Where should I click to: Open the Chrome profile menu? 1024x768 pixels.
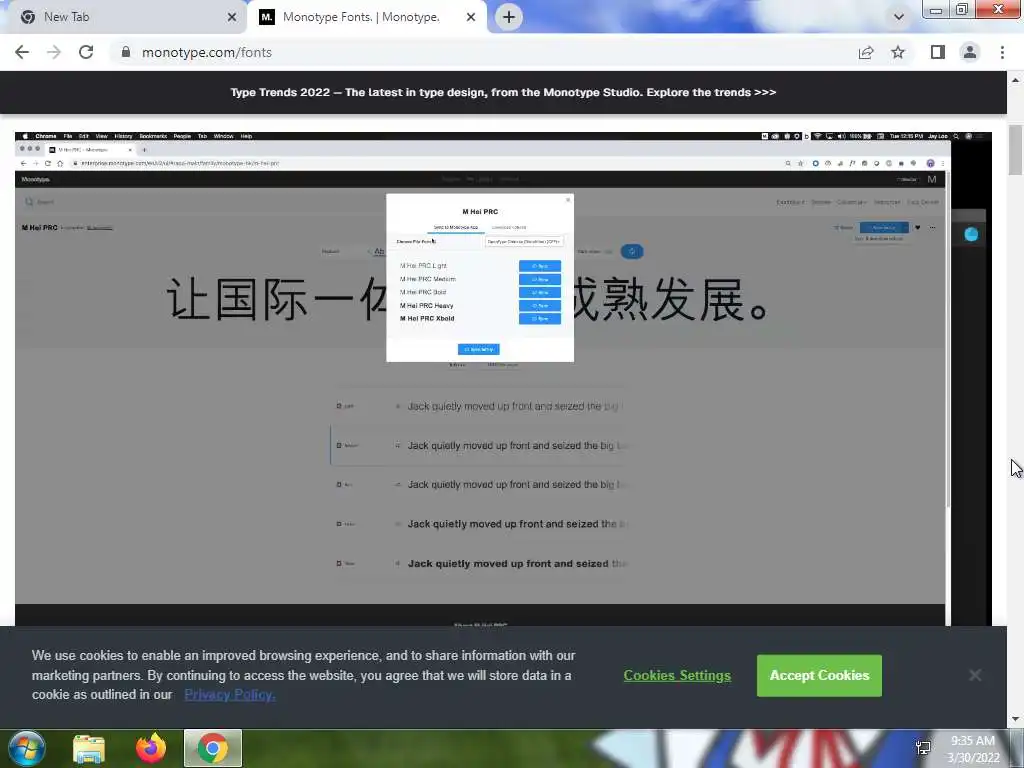970,52
